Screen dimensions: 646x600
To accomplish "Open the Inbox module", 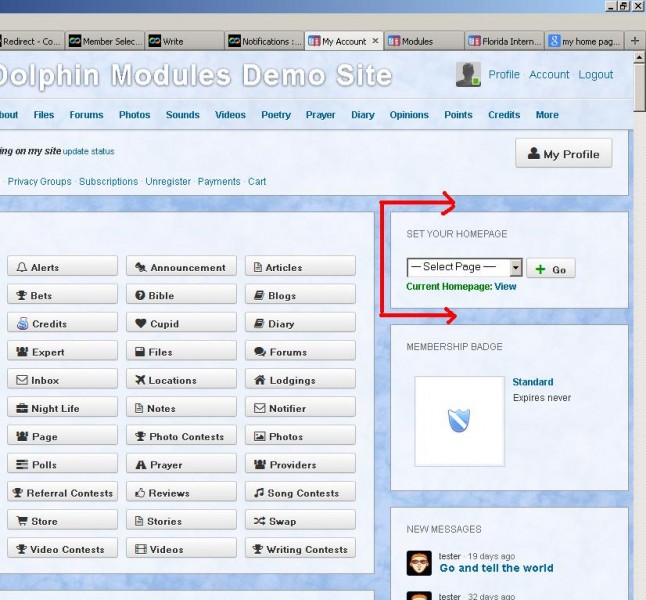I will [x=62, y=380].
